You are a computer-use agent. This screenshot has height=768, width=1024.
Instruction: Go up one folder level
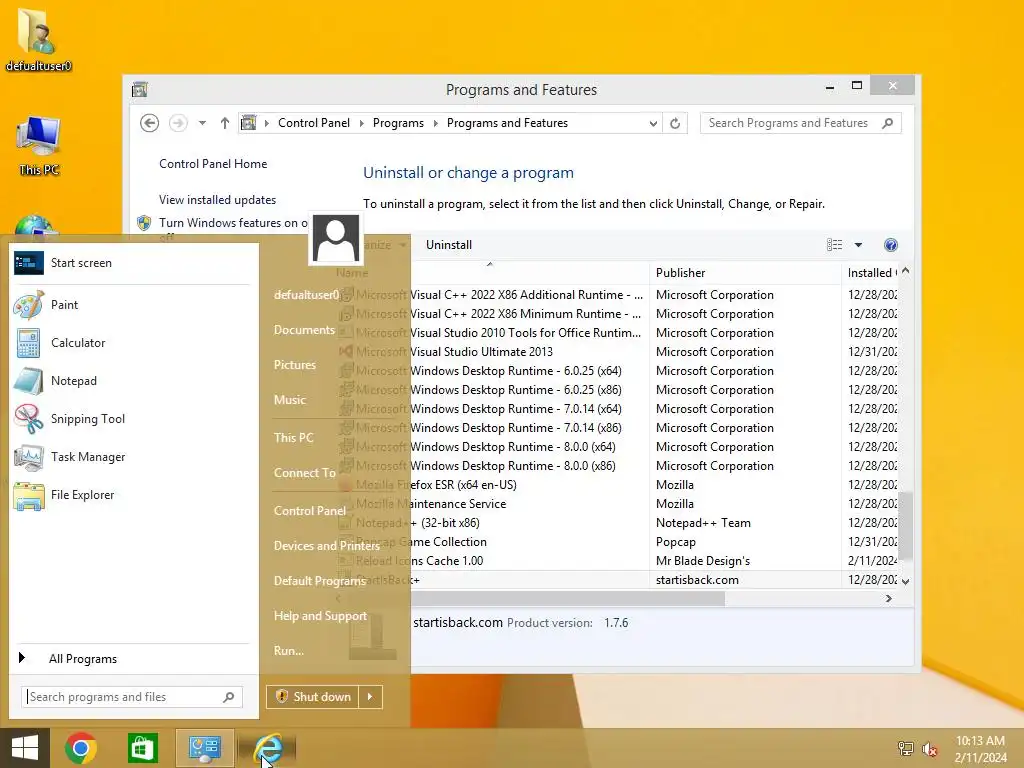pyautogui.click(x=225, y=123)
